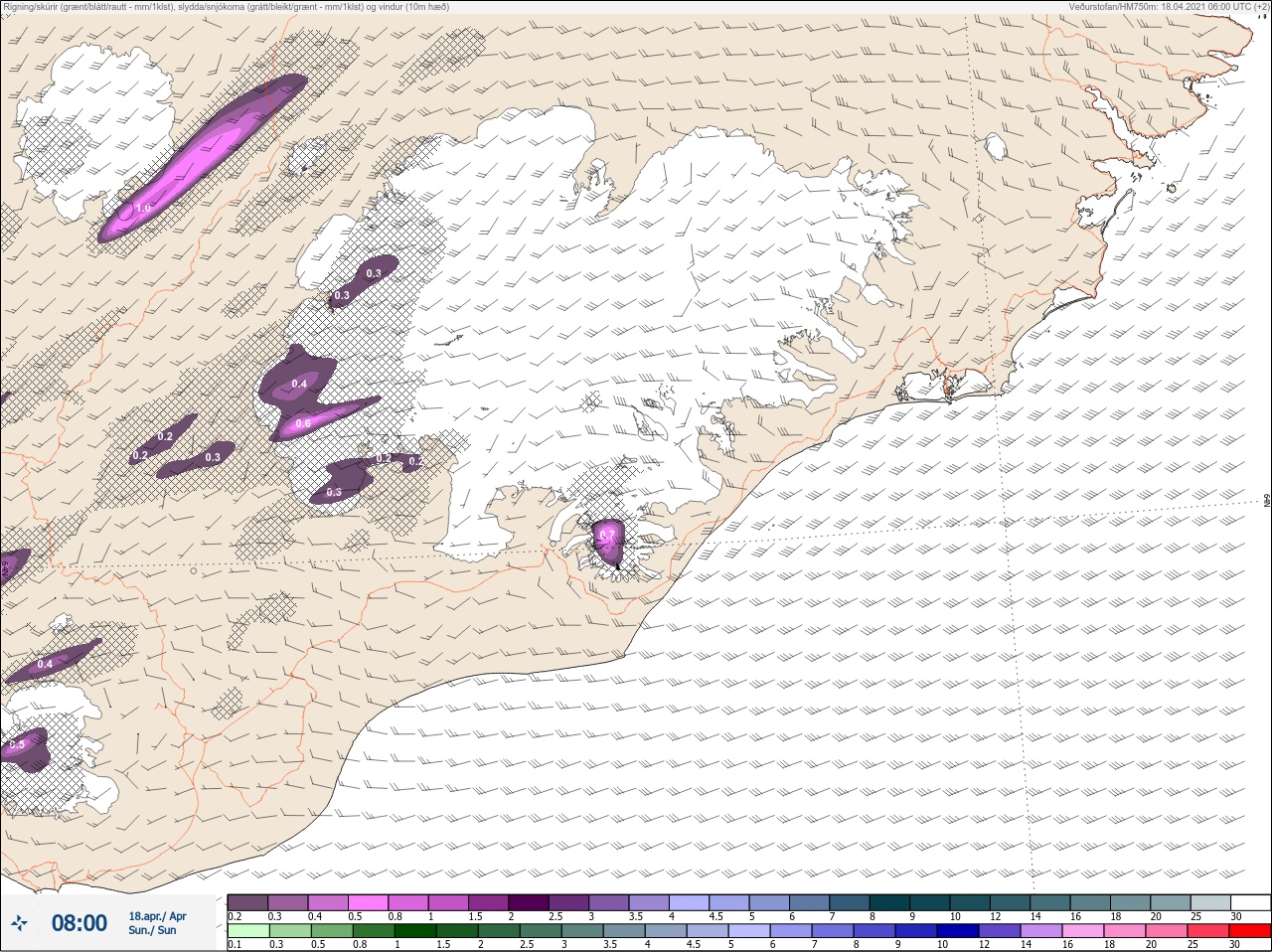Pick the pink 18 swatch in lower legend row
This screenshot has width=1272, height=952.
(x=1124, y=931)
